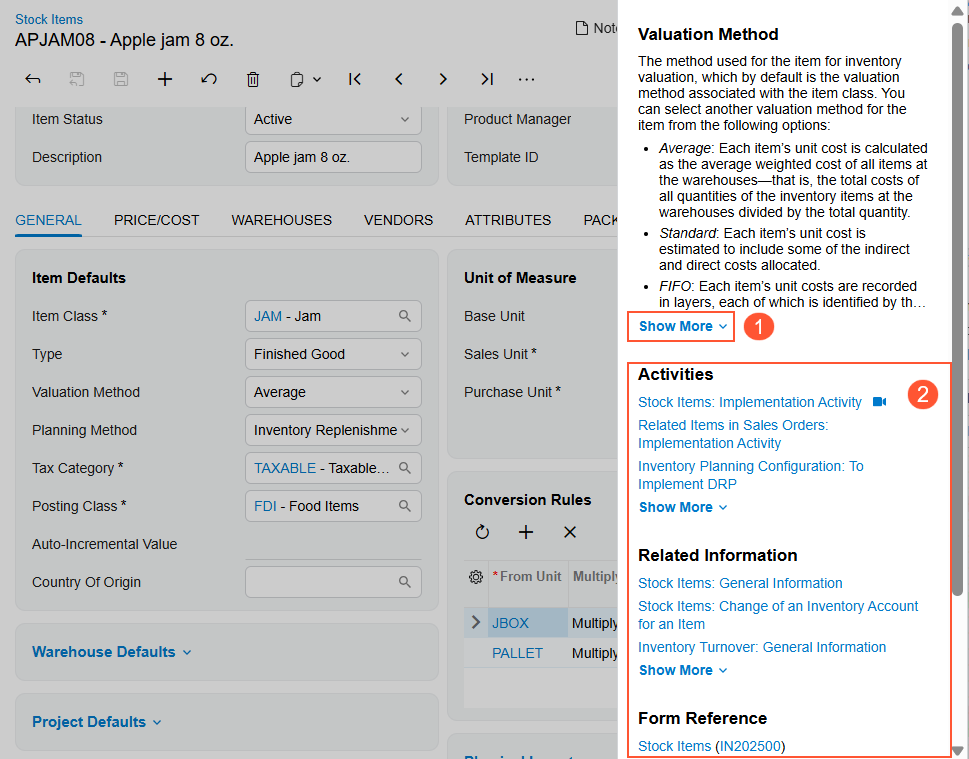Add a row in Conversion Rules
This screenshot has height=759, width=969.
click(526, 532)
